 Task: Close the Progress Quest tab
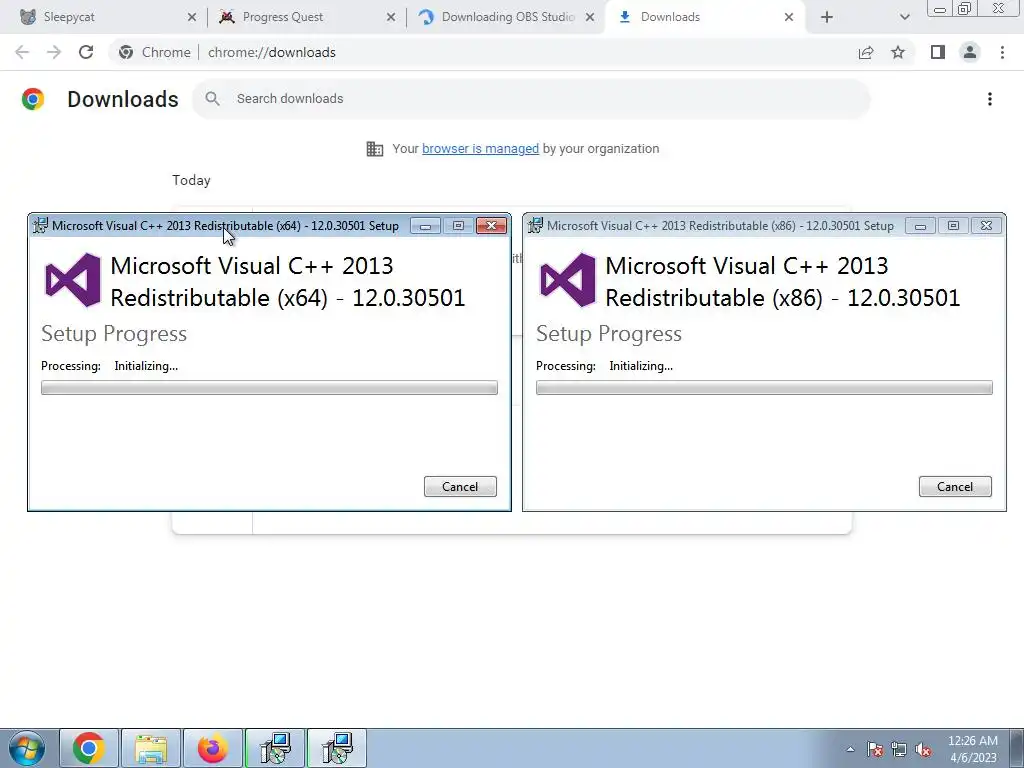click(x=391, y=17)
